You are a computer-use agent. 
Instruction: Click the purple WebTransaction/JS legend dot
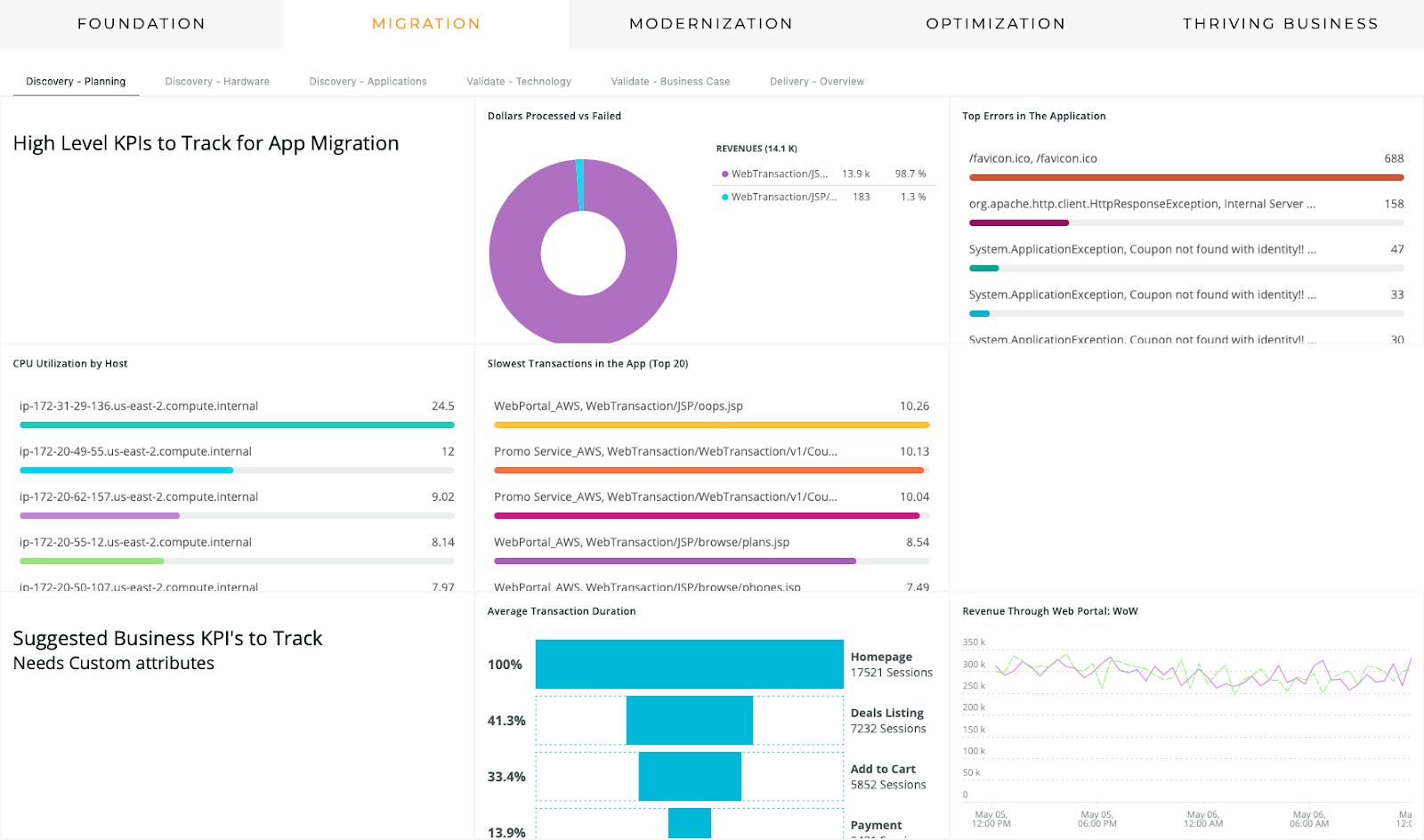[x=724, y=174]
